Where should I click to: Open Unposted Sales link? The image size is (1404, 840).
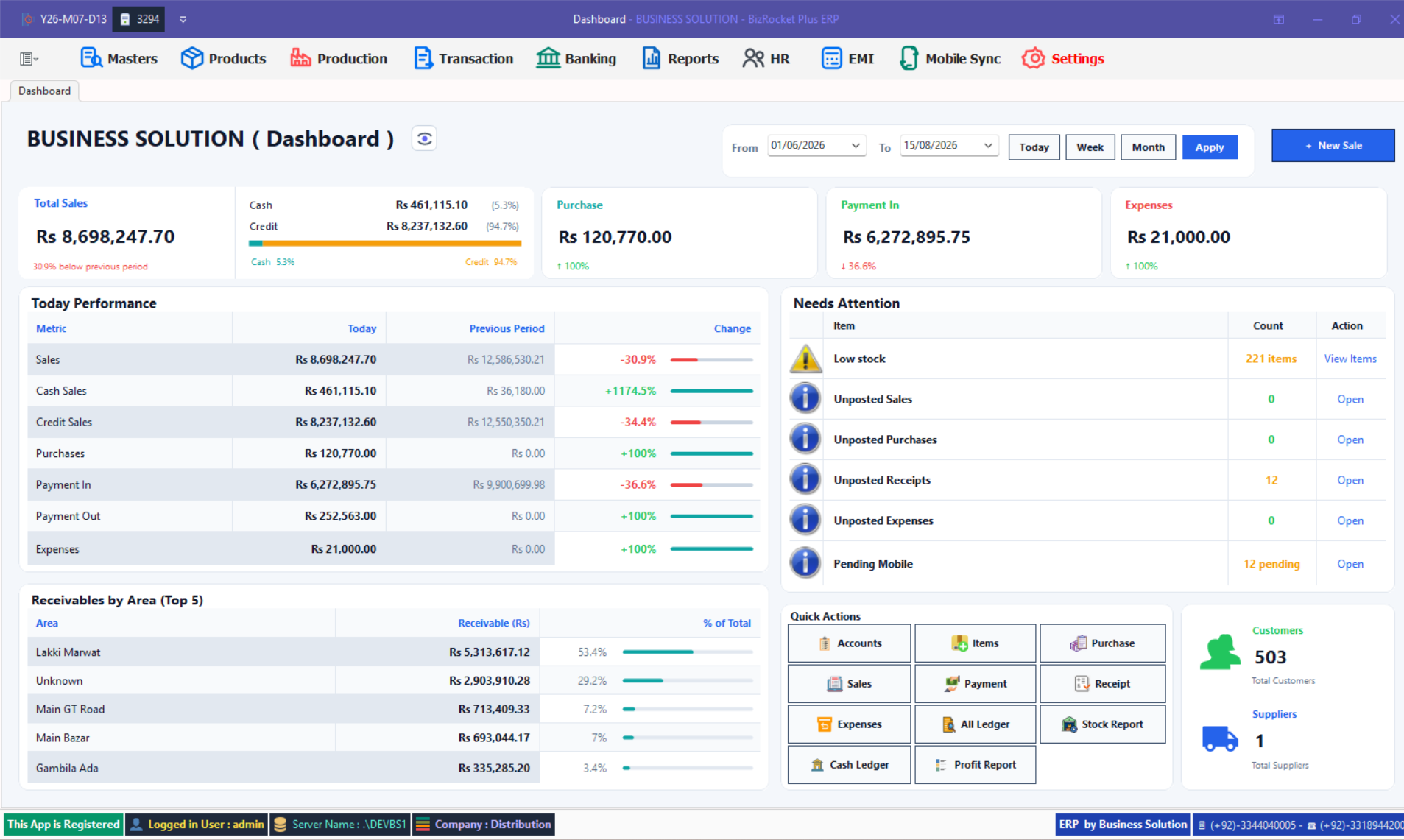click(1350, 399)
